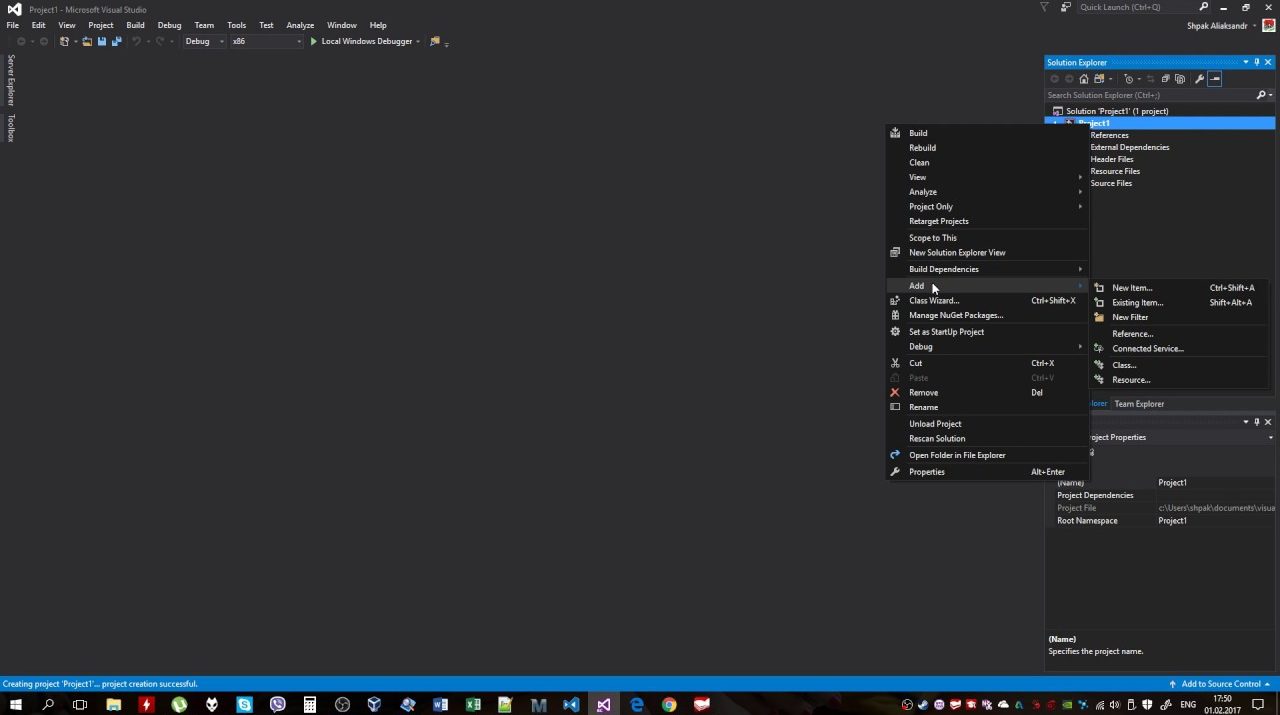1280x715 pixels.
Task: Click Add to Source Control in status bar
Action: (x=1220, y=684)
